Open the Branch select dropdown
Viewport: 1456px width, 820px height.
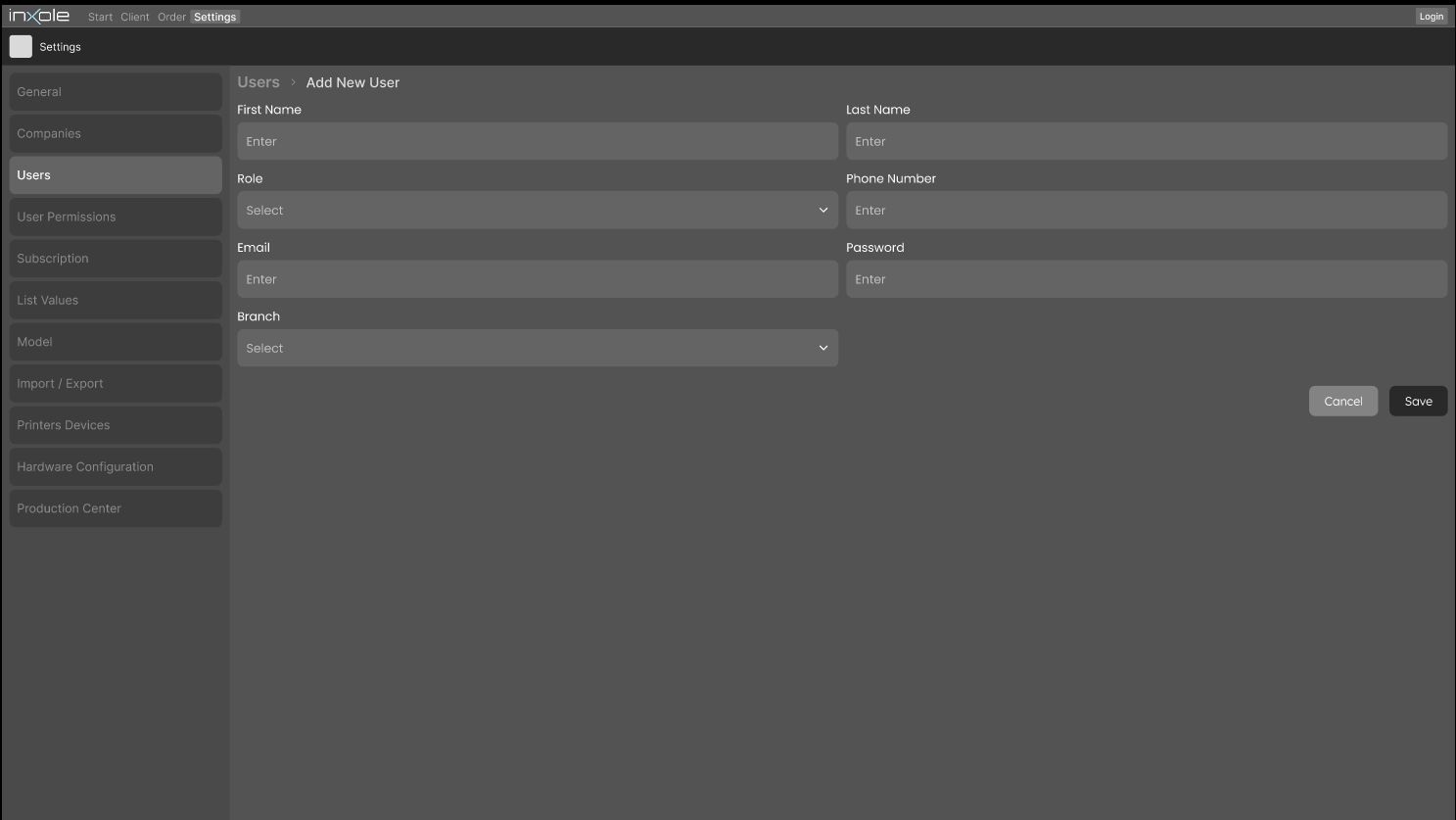pos(537,349)
